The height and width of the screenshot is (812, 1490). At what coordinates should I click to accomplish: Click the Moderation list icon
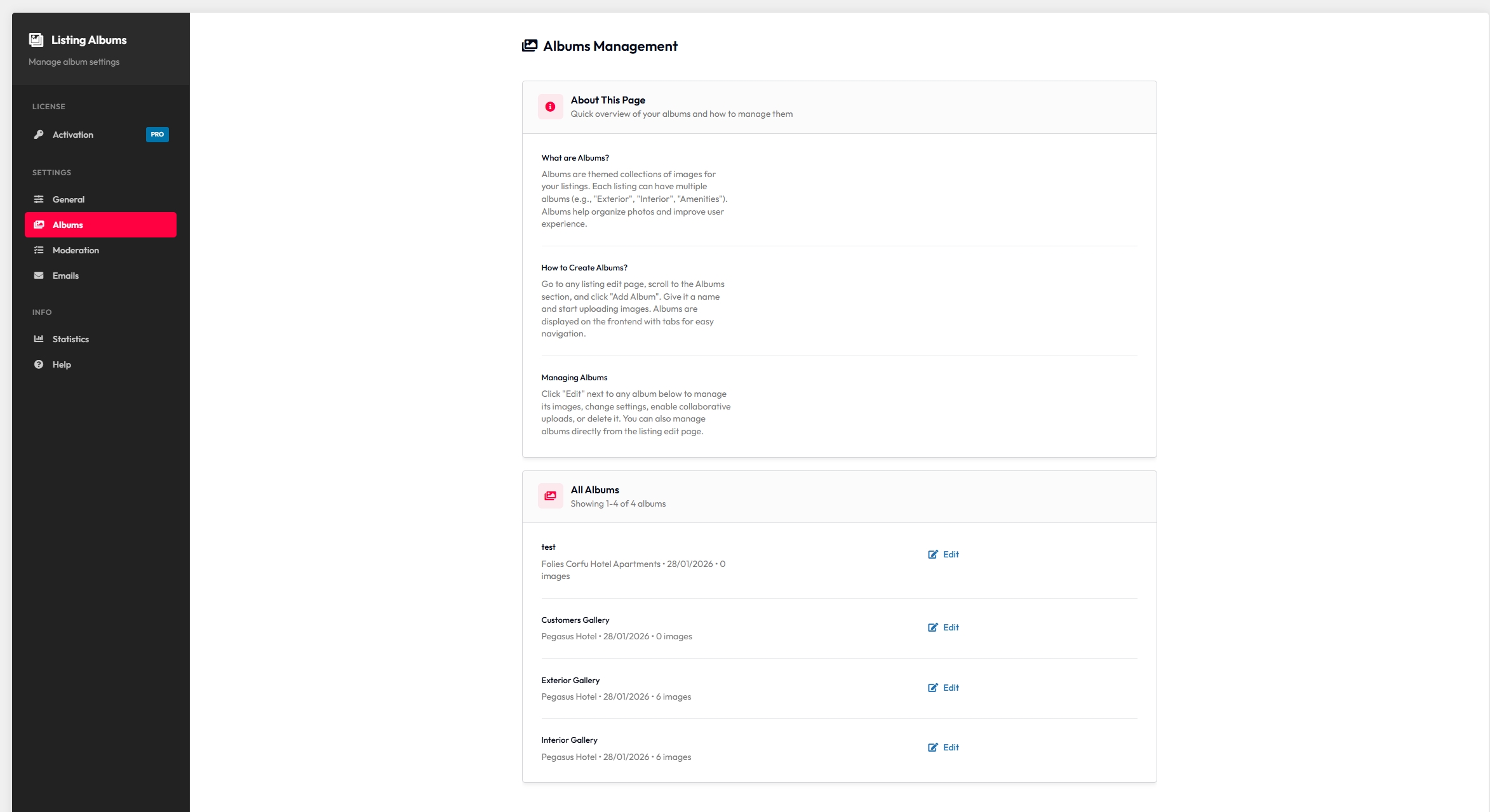(x=38, y=250)
